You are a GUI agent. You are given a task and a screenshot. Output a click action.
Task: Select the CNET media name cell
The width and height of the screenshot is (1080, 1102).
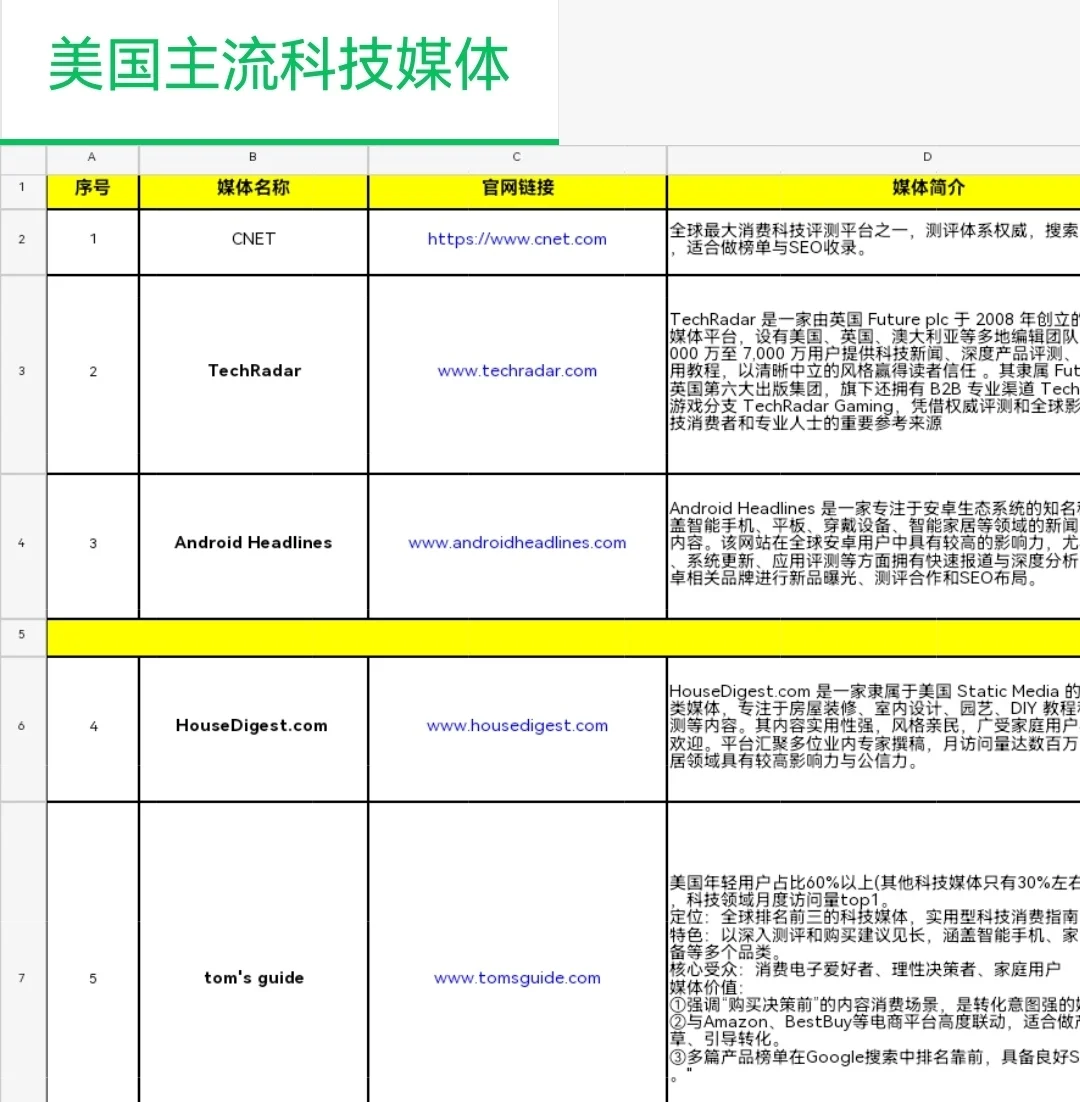tap(252, 239)
